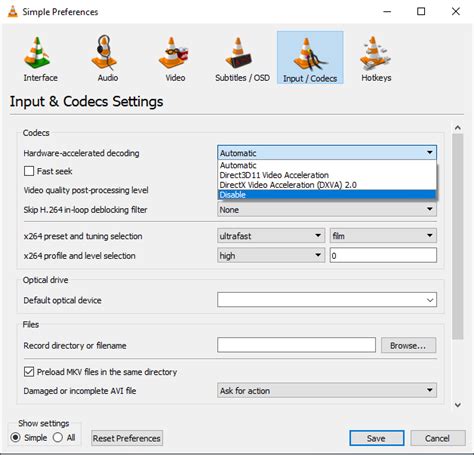This screenshot has width=474, height=455.
Task: Expand the Default optical device combo box
Action: click(327, 300)
